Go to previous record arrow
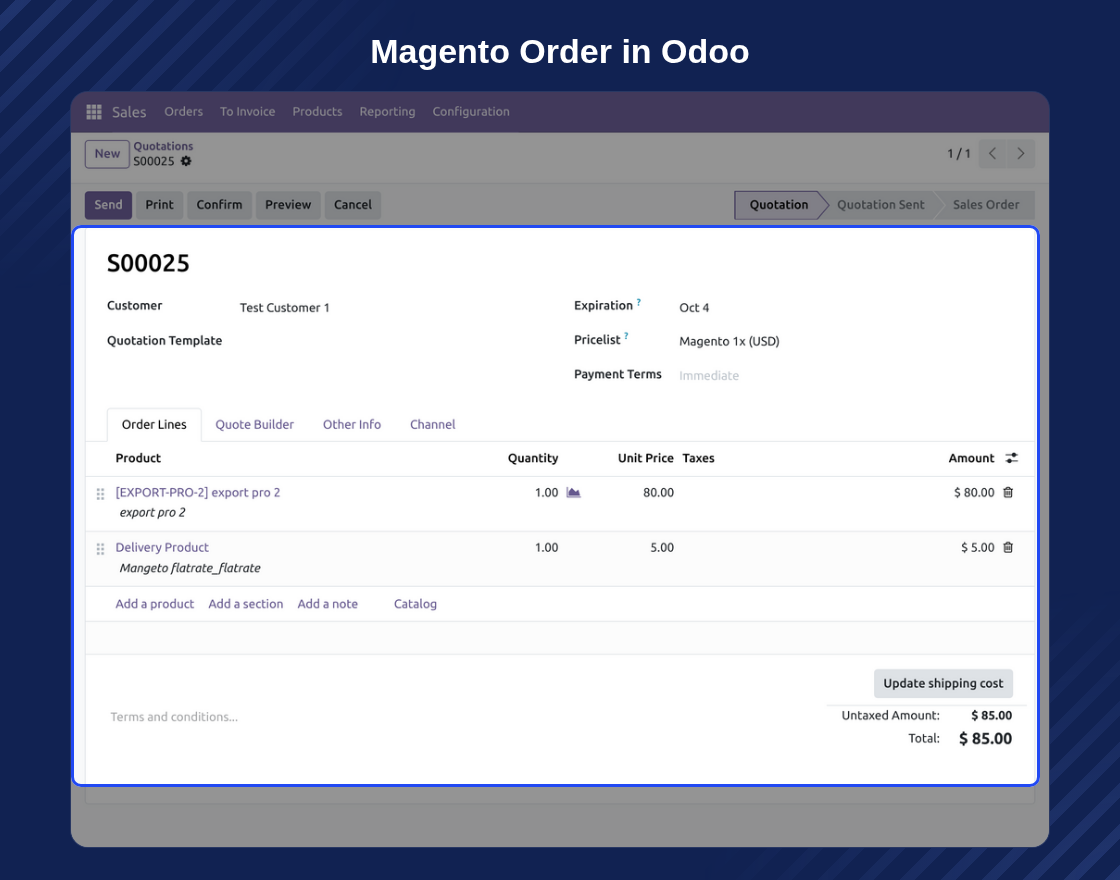 click(x=992, y=154)
